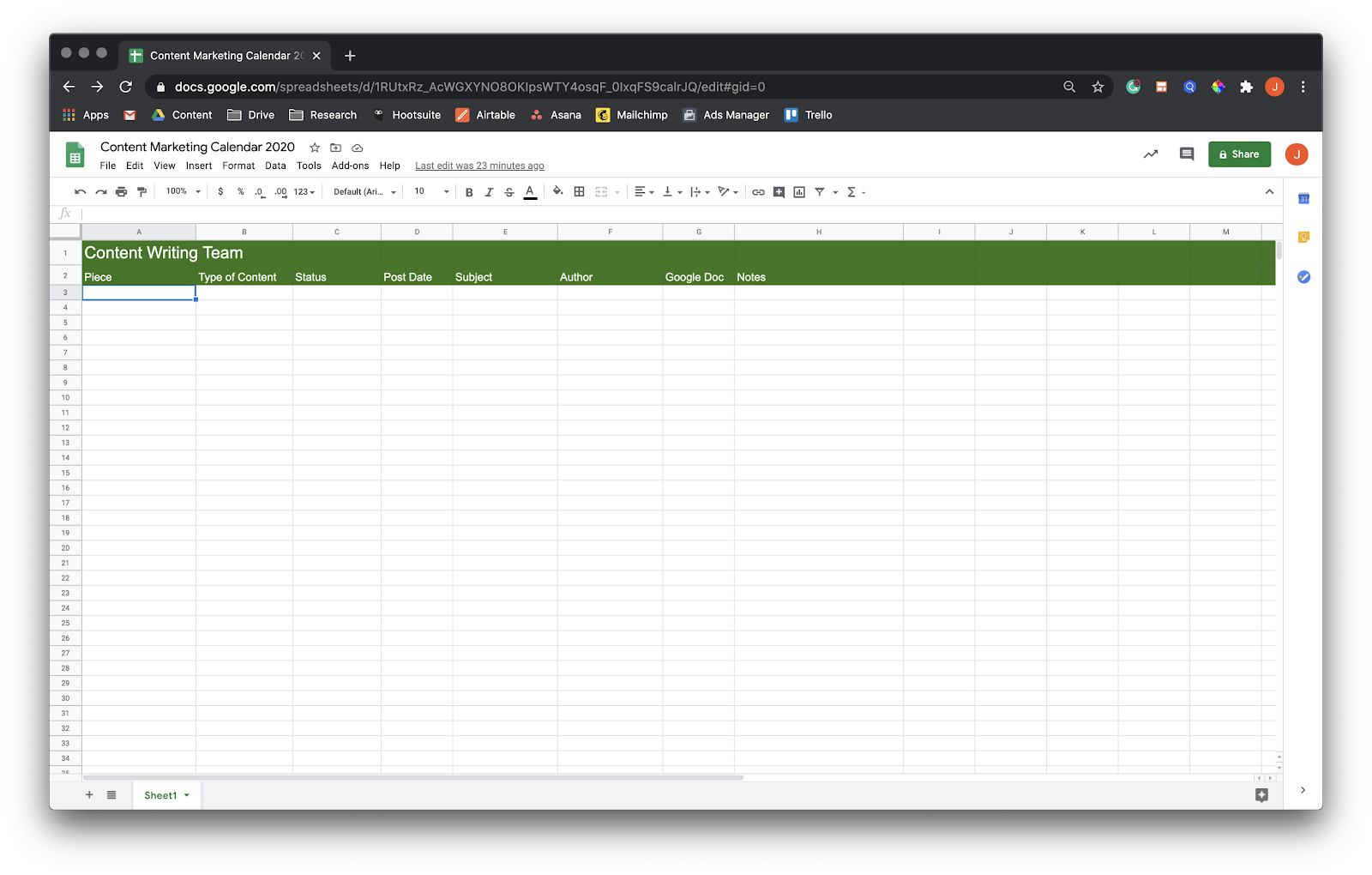
Task: Add a new sheet with plus
Action: pos(89,795)
